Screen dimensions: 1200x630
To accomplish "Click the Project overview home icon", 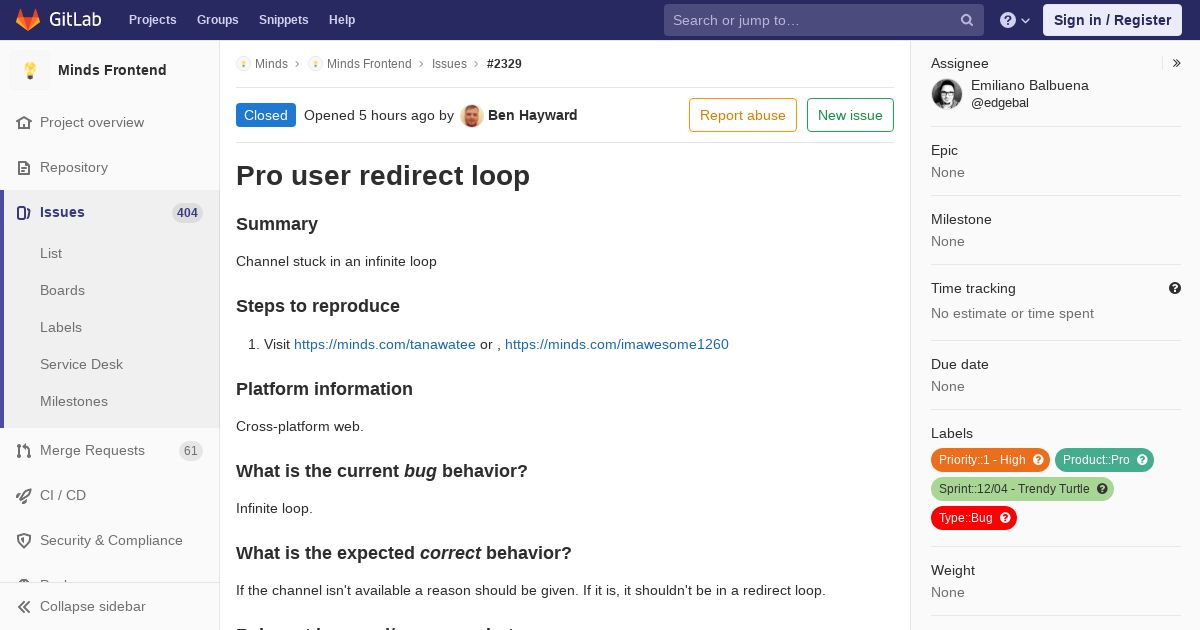I will pyautogui.click(x=24, y=123).
